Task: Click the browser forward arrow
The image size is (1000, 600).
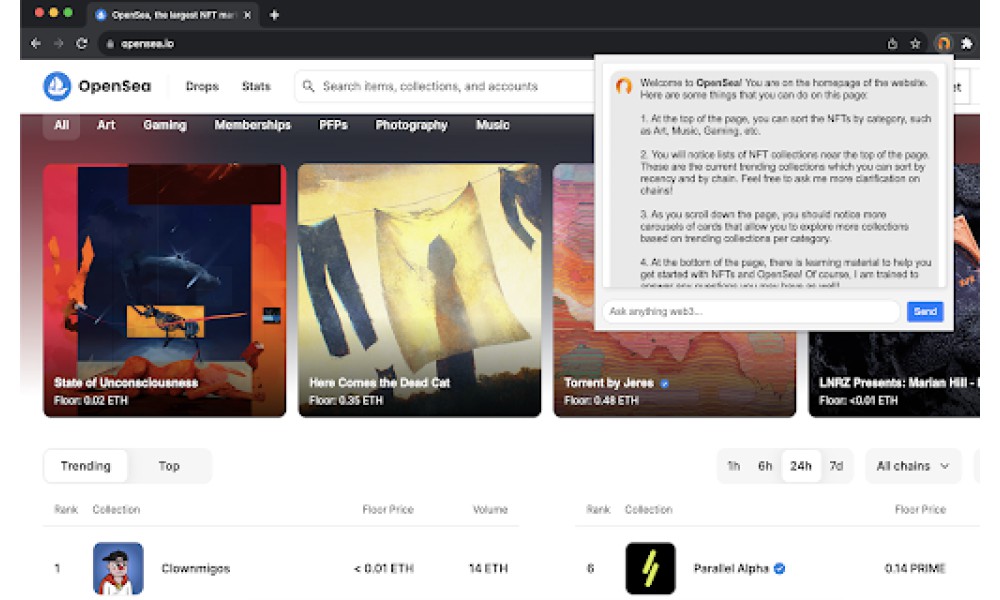Action: (59, 43)
